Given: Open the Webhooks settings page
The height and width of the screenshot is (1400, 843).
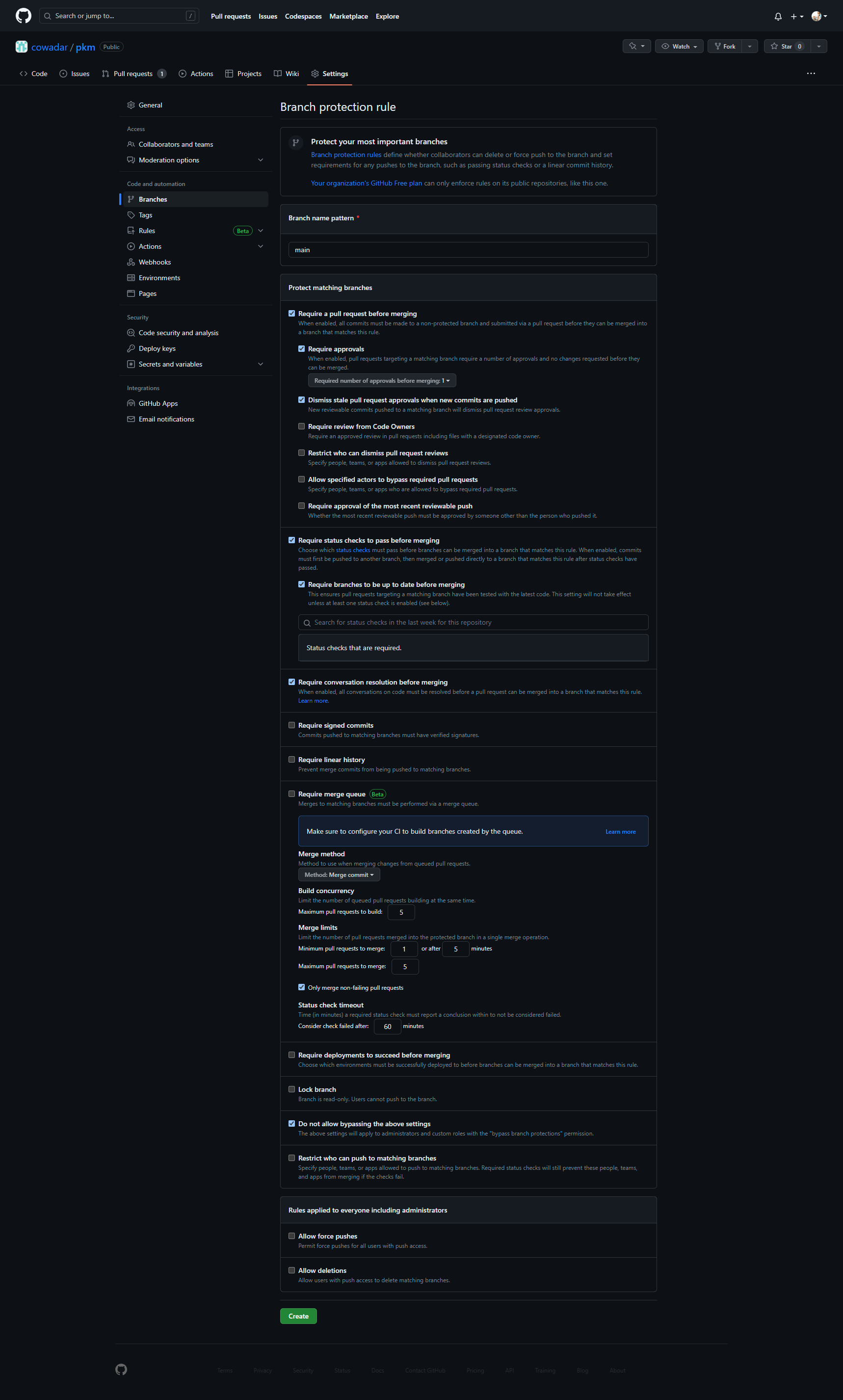Looking at the screenshot, I should [155, 263].
